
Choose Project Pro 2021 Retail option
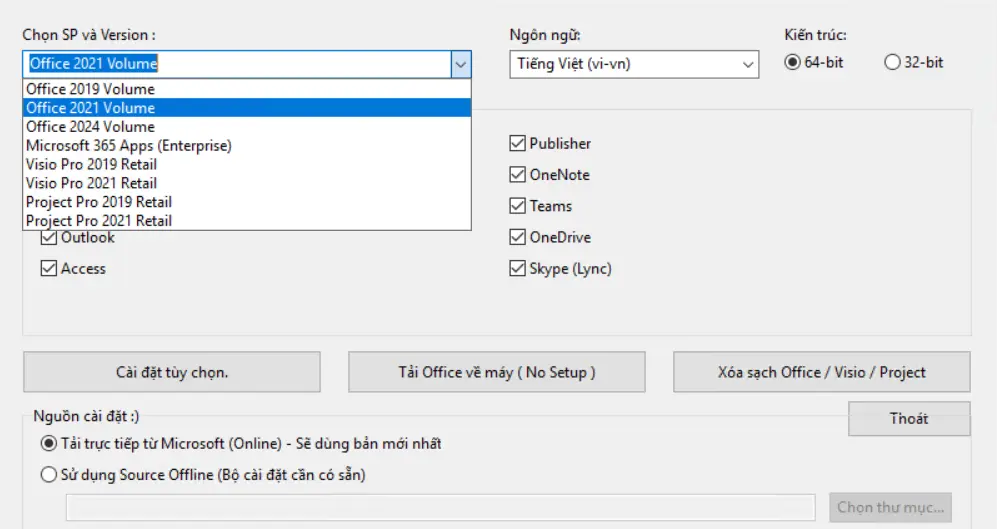tap(98, 221)
